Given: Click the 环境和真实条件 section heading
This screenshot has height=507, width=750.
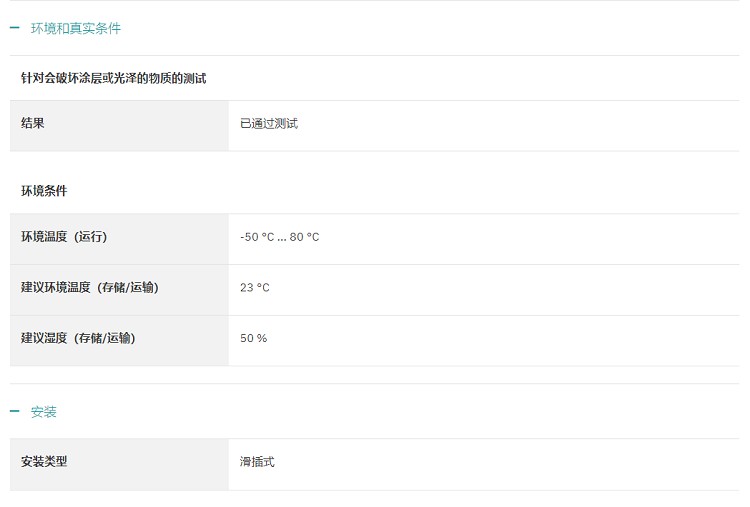Looking at the screenshot, I should click(x=76, y=28).
